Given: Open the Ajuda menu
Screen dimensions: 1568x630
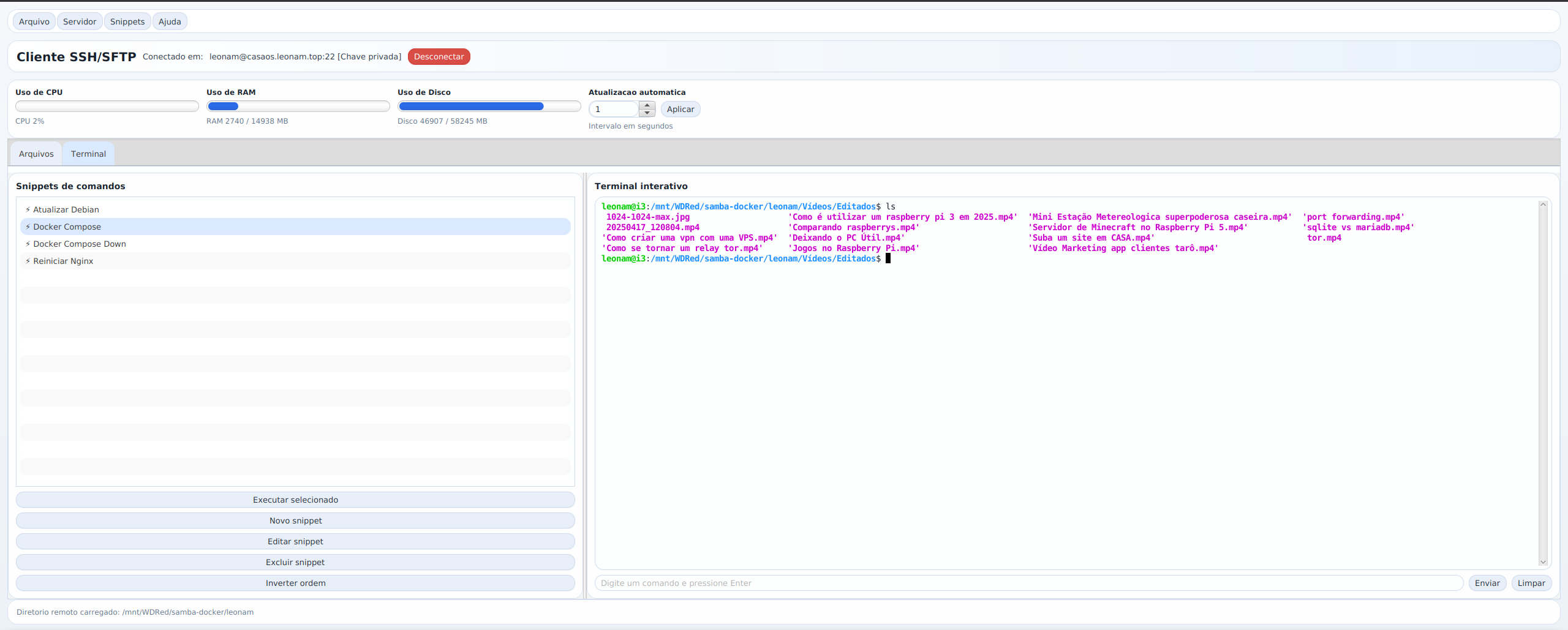Looking at the screenshot, I should point(170,21).
